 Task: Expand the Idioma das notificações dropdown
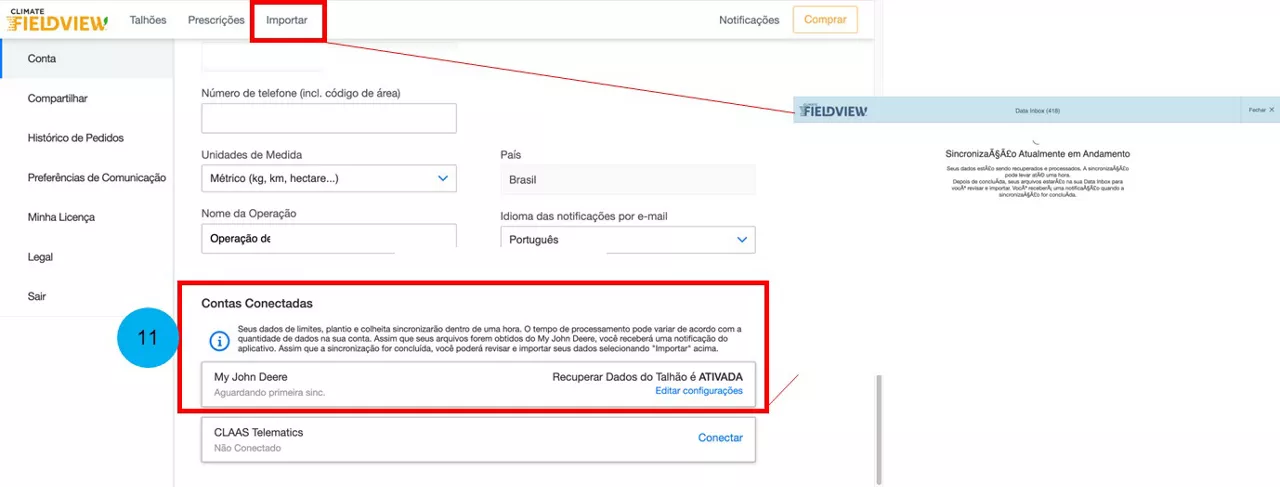[x=627, y=240]
